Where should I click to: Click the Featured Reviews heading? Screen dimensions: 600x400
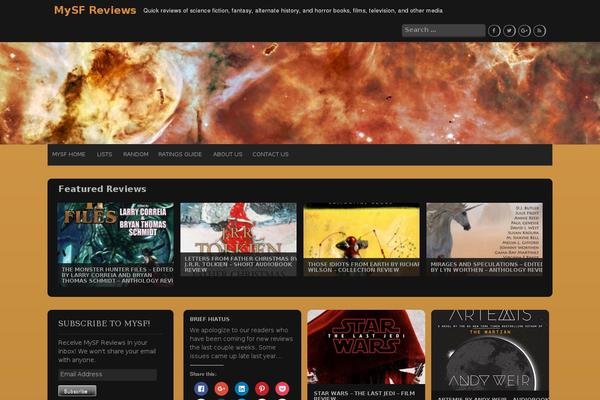102,189
